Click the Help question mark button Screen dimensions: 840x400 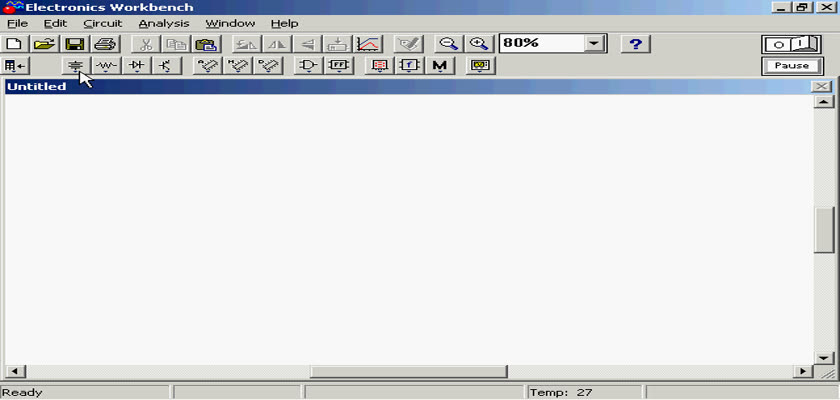coord(636,44)
